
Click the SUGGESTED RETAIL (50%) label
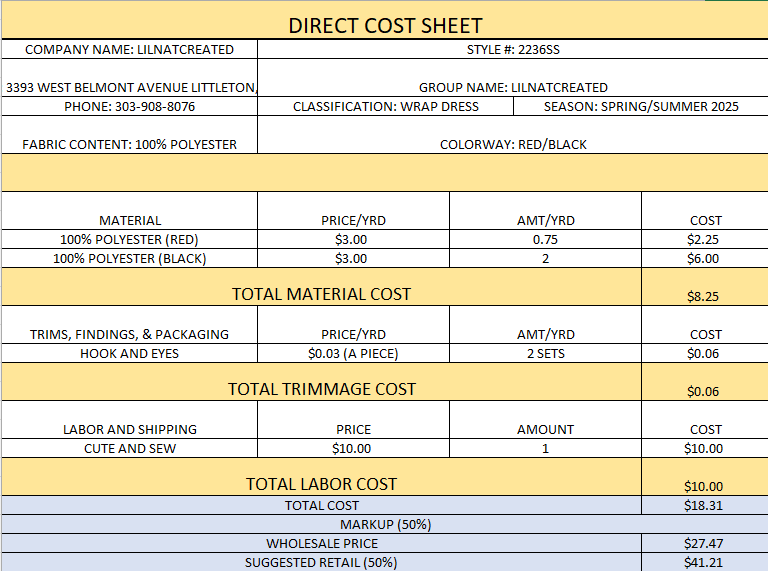321,562
